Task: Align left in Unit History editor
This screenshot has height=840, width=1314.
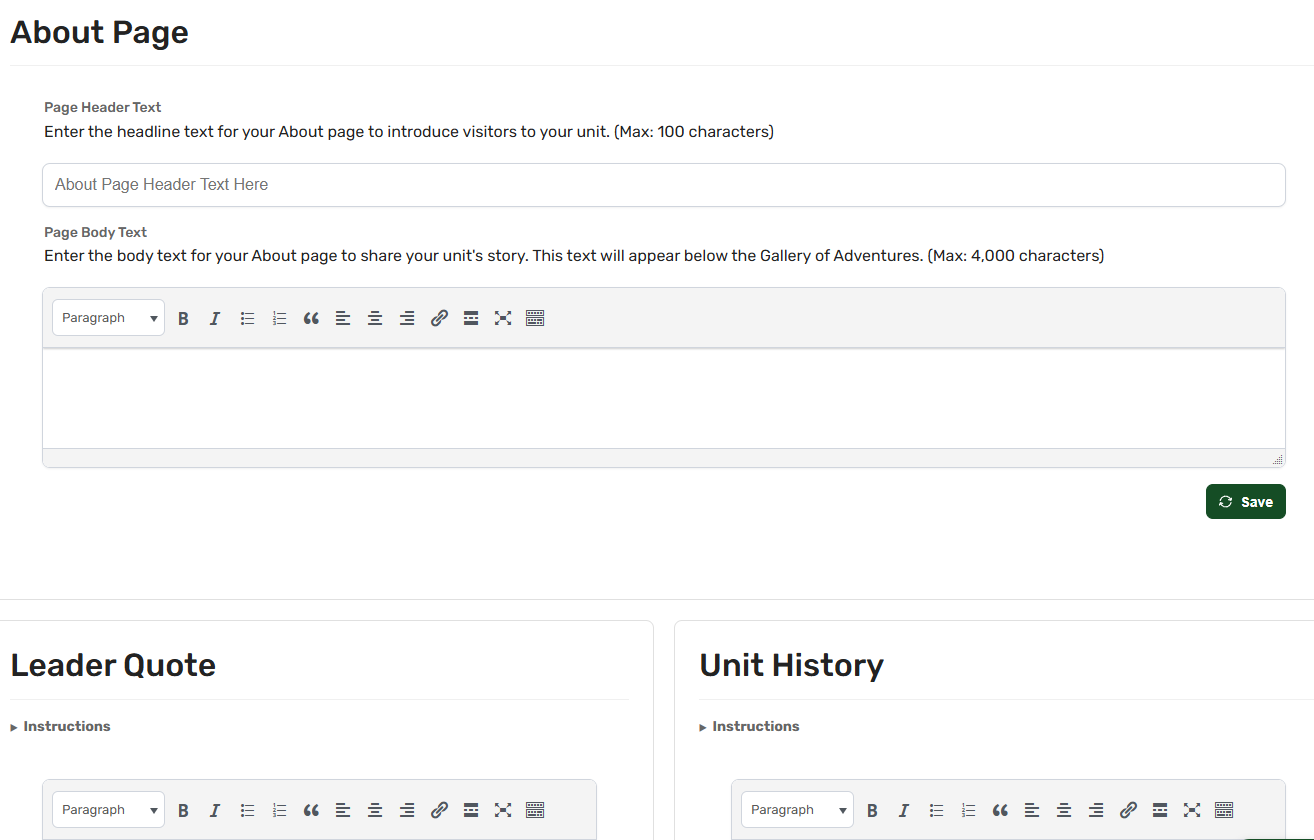Action: [1032, 810]
